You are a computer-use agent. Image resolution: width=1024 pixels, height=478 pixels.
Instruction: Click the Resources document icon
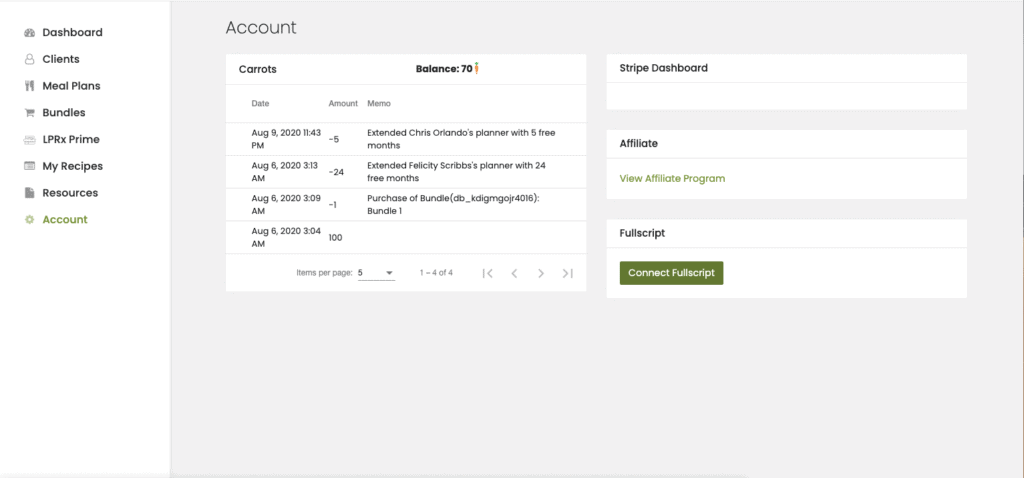(x=30, y=193)
